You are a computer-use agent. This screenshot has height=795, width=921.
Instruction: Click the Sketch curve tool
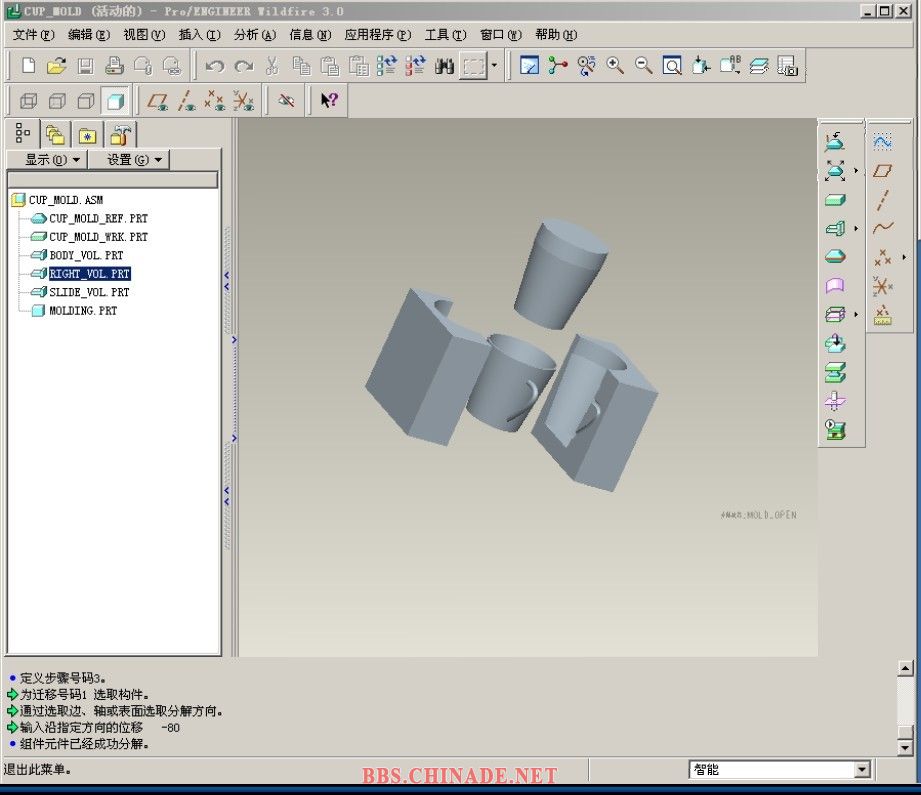tap(882, 142)
